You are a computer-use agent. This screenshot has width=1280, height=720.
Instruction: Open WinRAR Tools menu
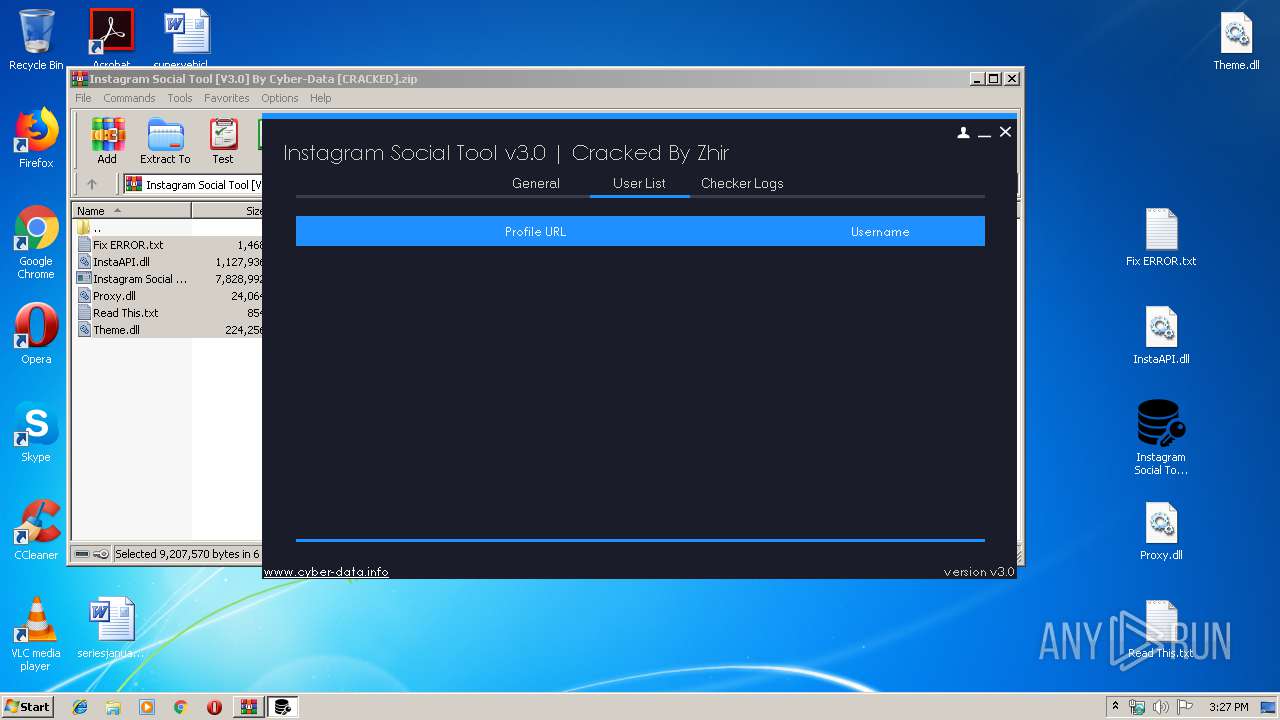click(x=180, y=98)
